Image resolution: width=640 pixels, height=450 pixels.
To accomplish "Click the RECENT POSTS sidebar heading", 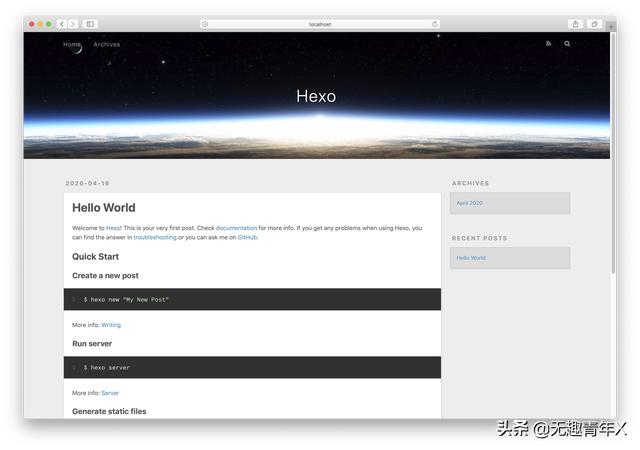I will (x=479, y=238).
